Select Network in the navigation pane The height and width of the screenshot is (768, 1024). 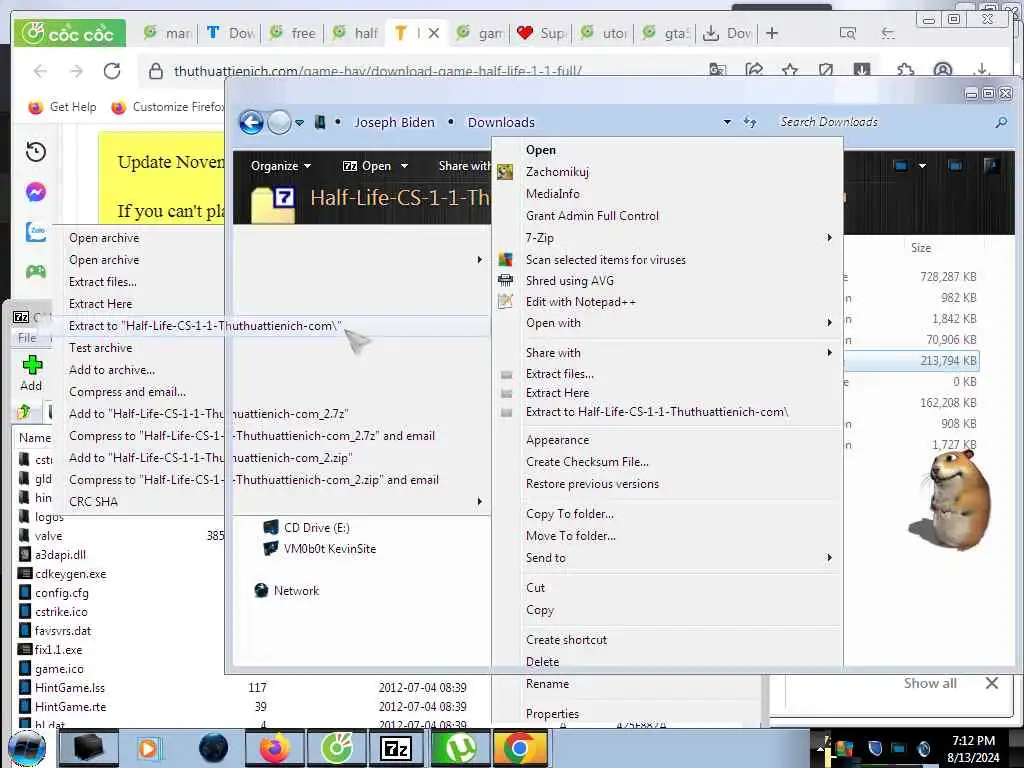coord(296,590)
